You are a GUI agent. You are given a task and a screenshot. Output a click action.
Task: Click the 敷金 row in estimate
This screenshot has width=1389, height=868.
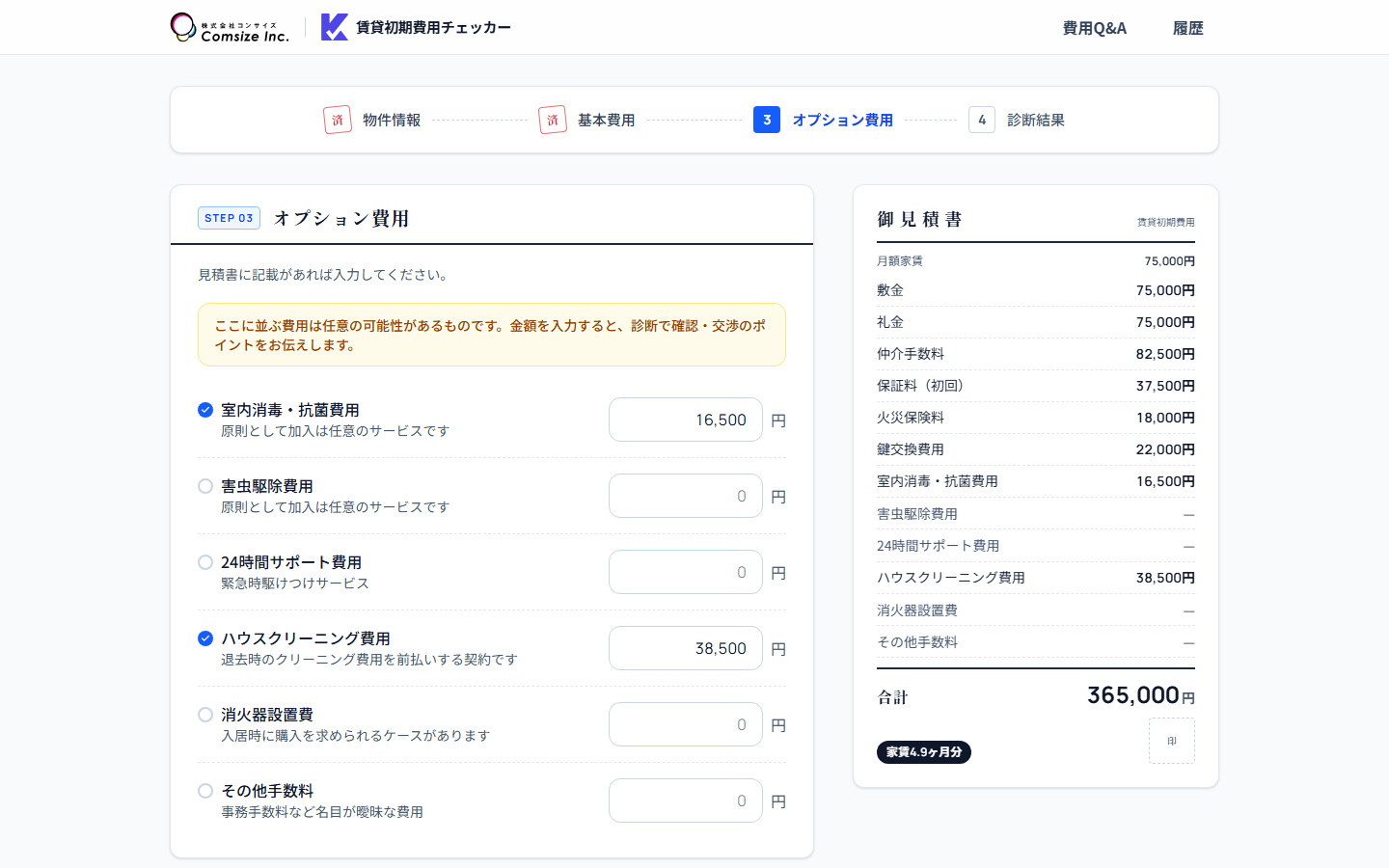click(1036, 290)
